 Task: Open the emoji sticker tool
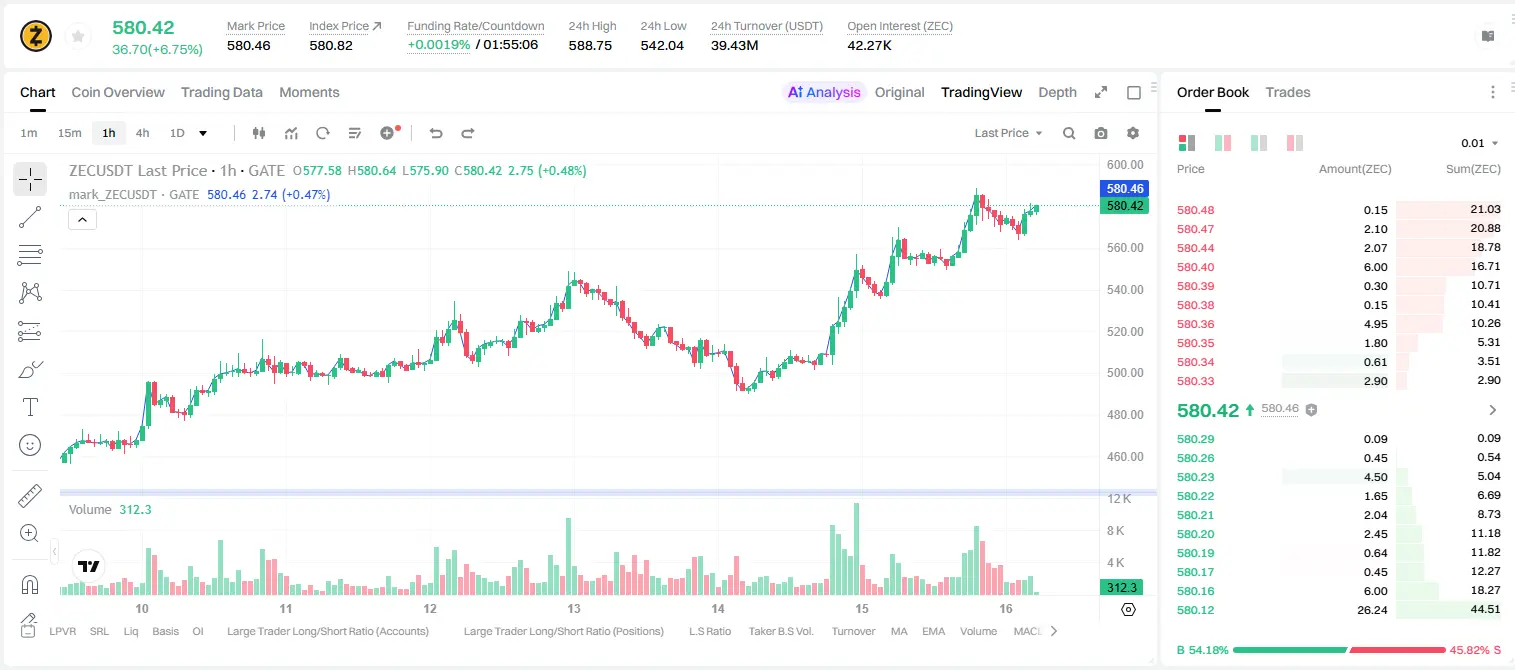click(x=30, y=445)
